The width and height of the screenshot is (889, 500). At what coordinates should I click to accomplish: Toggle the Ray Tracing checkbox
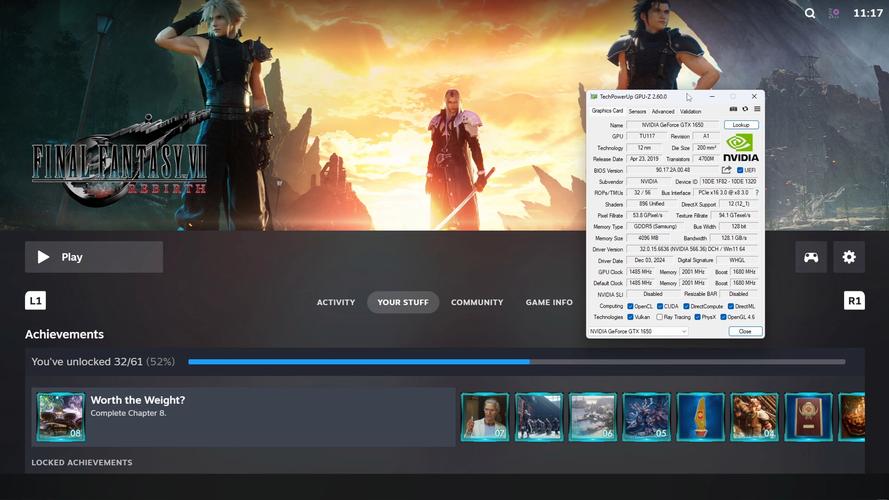(x=660, y=317)
